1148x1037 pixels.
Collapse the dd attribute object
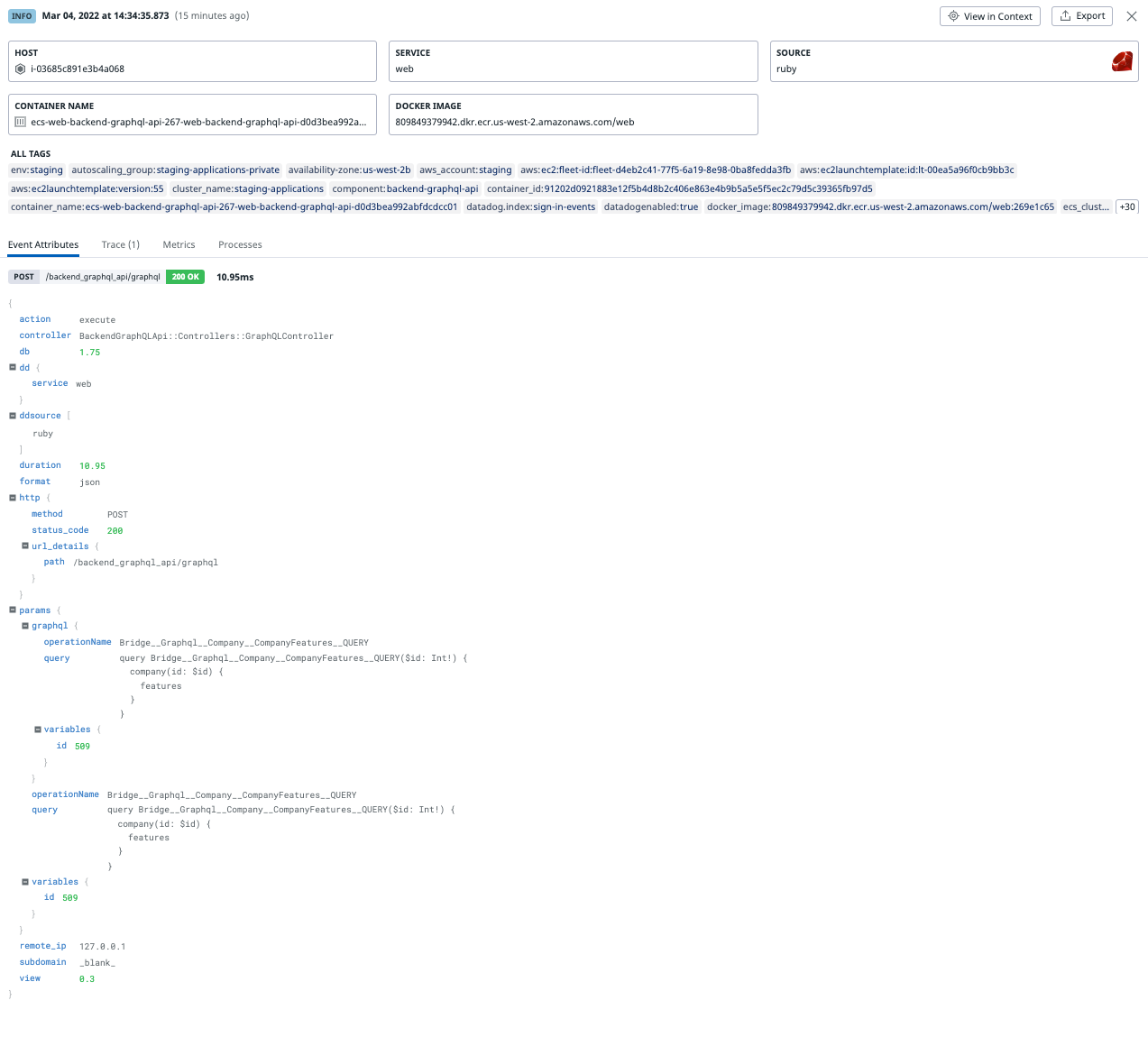coord(11,367)
